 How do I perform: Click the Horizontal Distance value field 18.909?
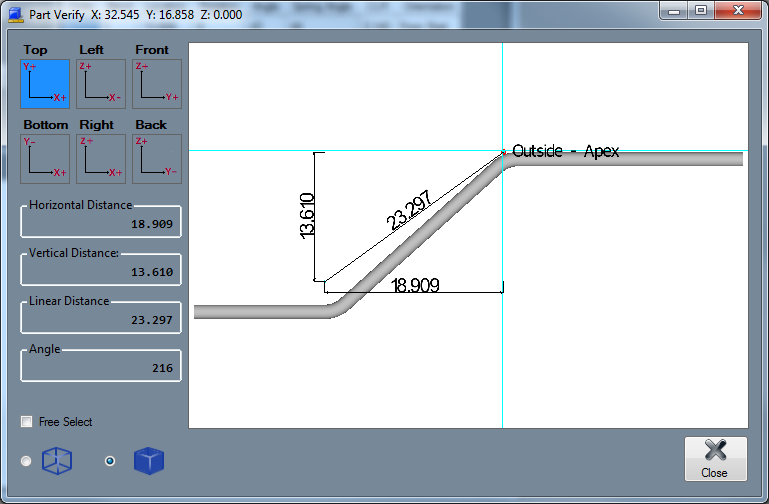click(101, 224)
